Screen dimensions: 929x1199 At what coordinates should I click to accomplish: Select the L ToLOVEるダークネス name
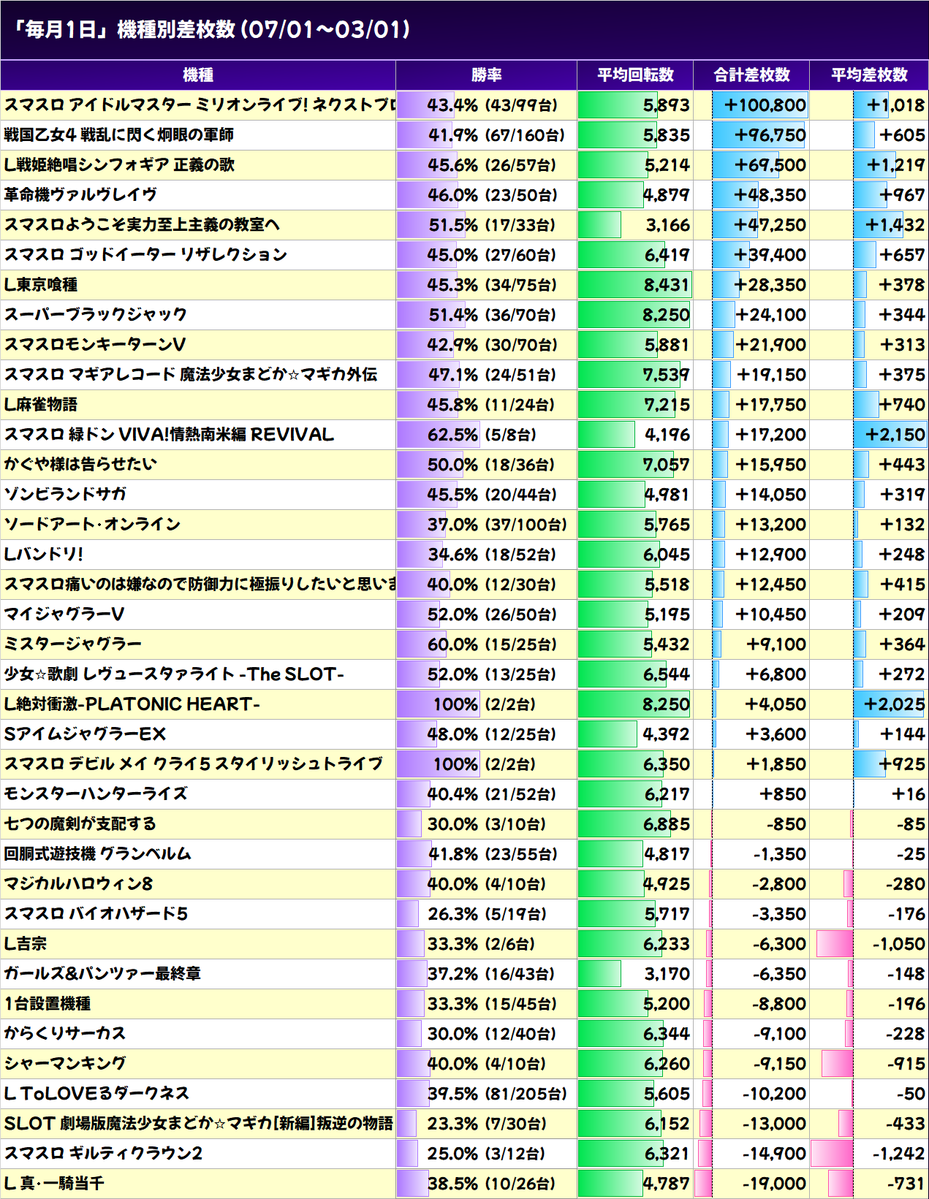point(96,1093)
